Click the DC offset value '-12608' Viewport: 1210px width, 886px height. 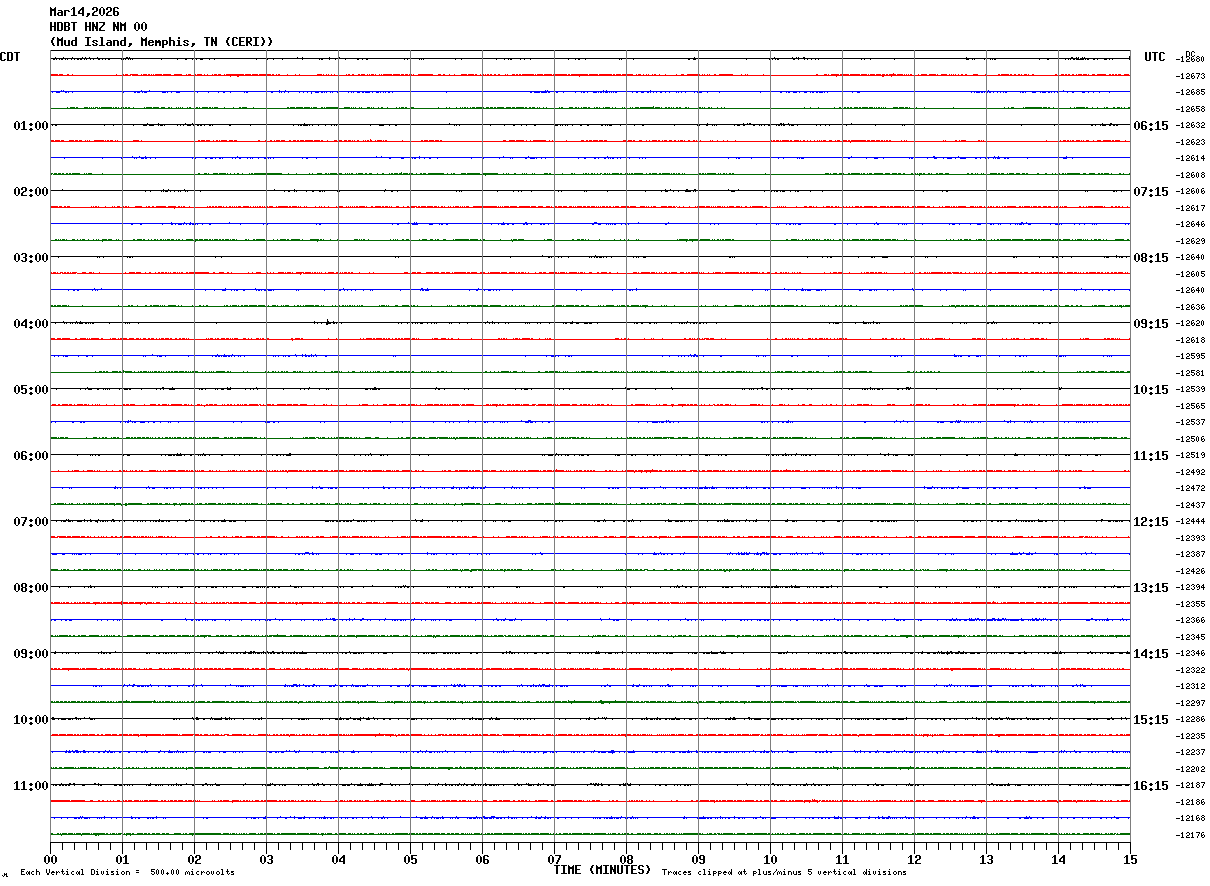coord(1190,175)
